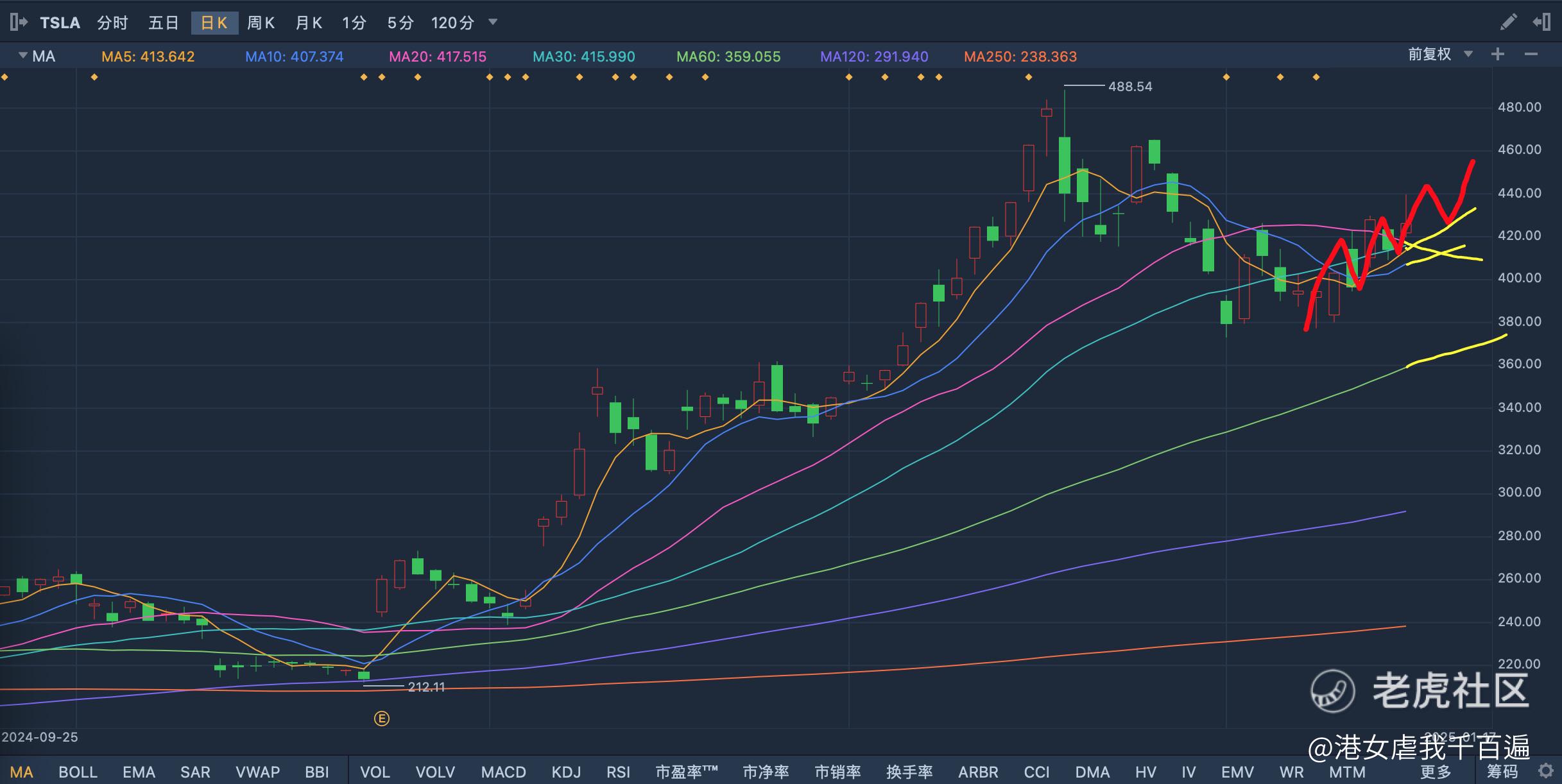1562x784 pixels.
Task: Select the EMV indicator
Action: (1237, 772)
